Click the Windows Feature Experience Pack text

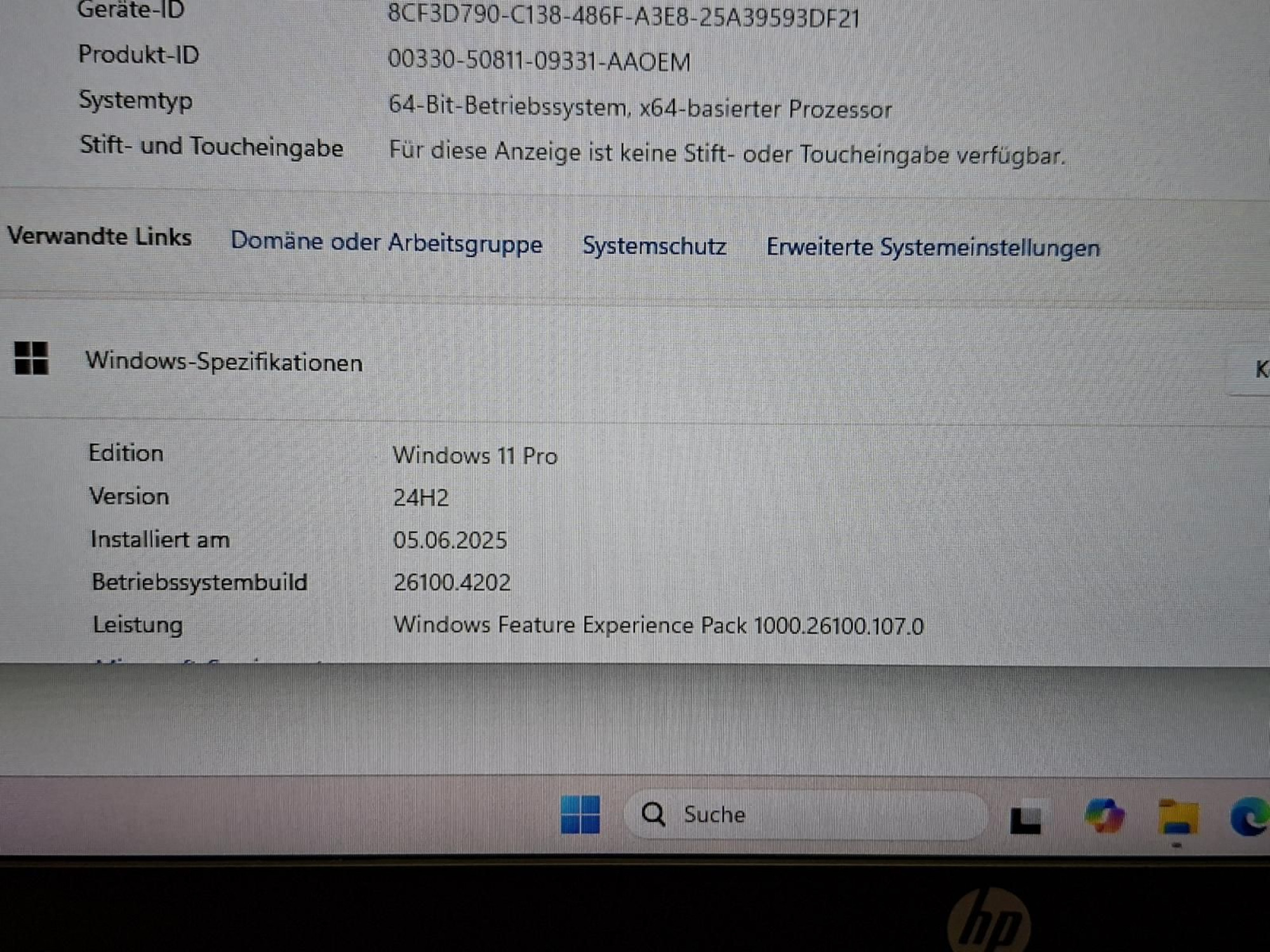tap(658, 625)
